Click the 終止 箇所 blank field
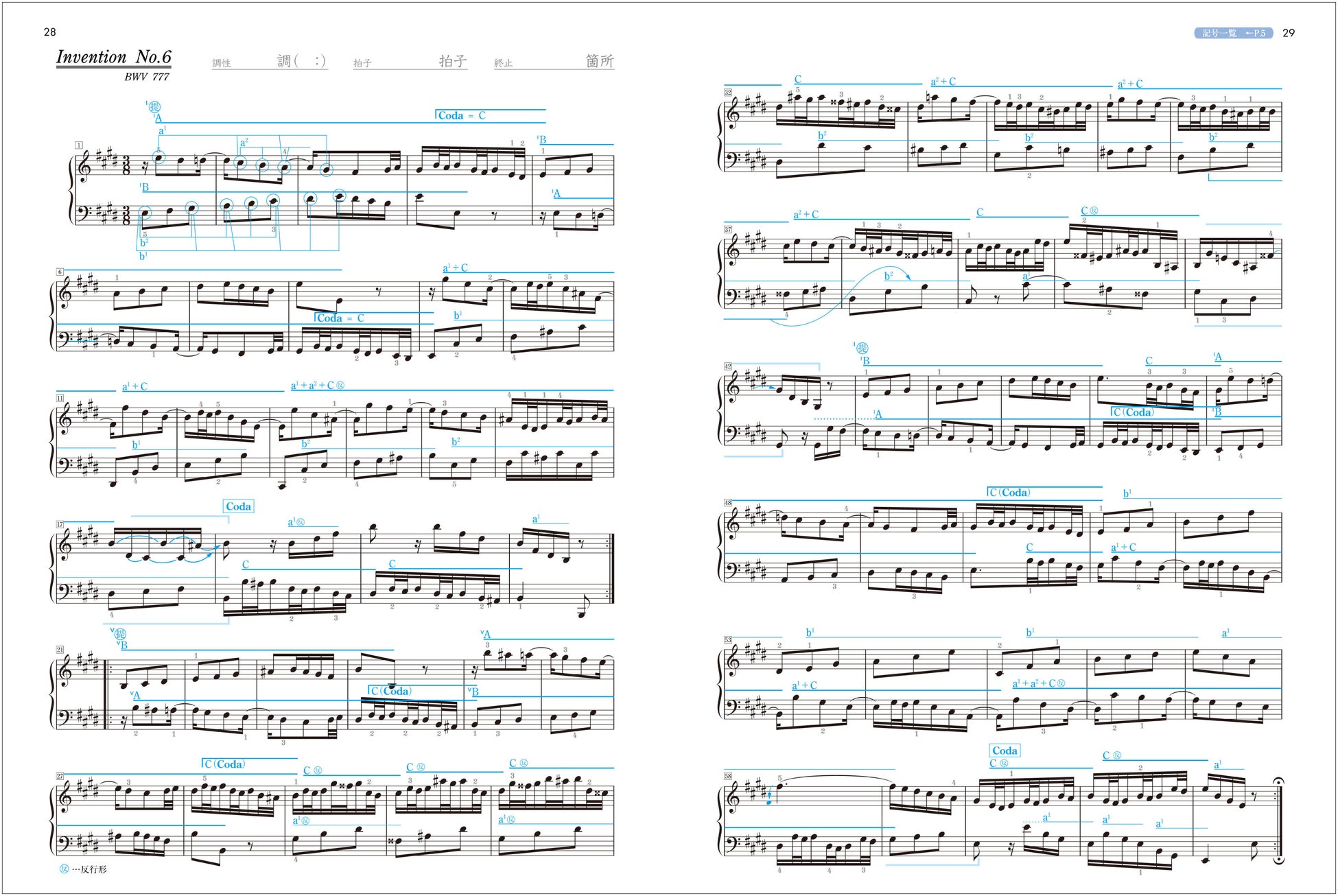The image size is (1338, 896). point(554,62)
